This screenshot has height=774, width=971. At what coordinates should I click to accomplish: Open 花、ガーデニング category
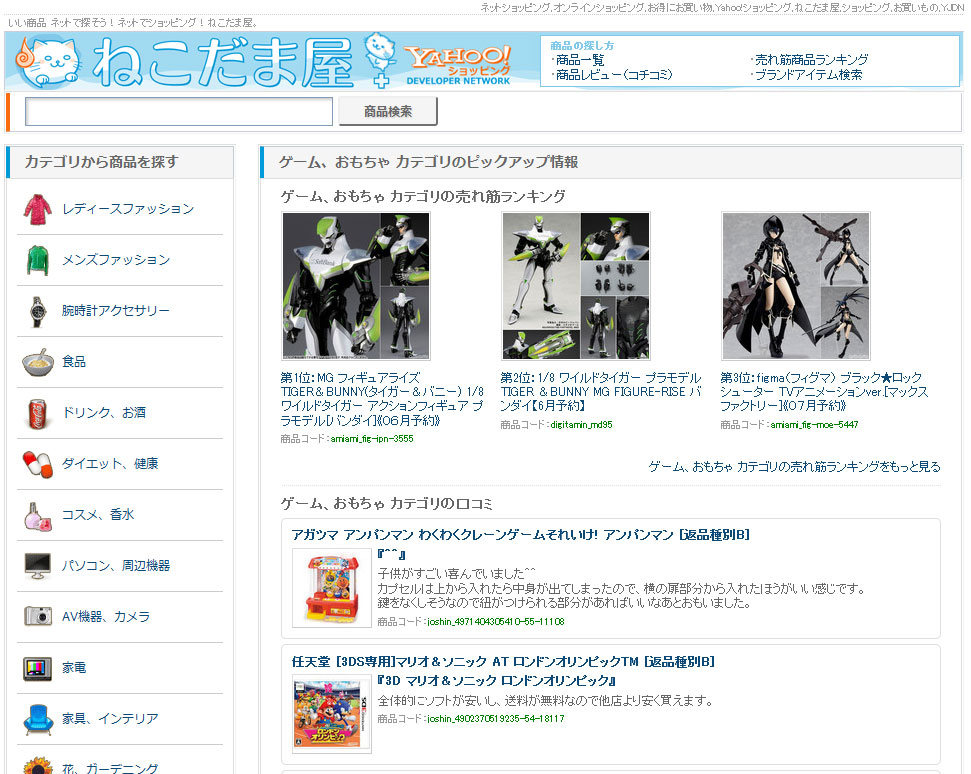(x=110, y=768)
